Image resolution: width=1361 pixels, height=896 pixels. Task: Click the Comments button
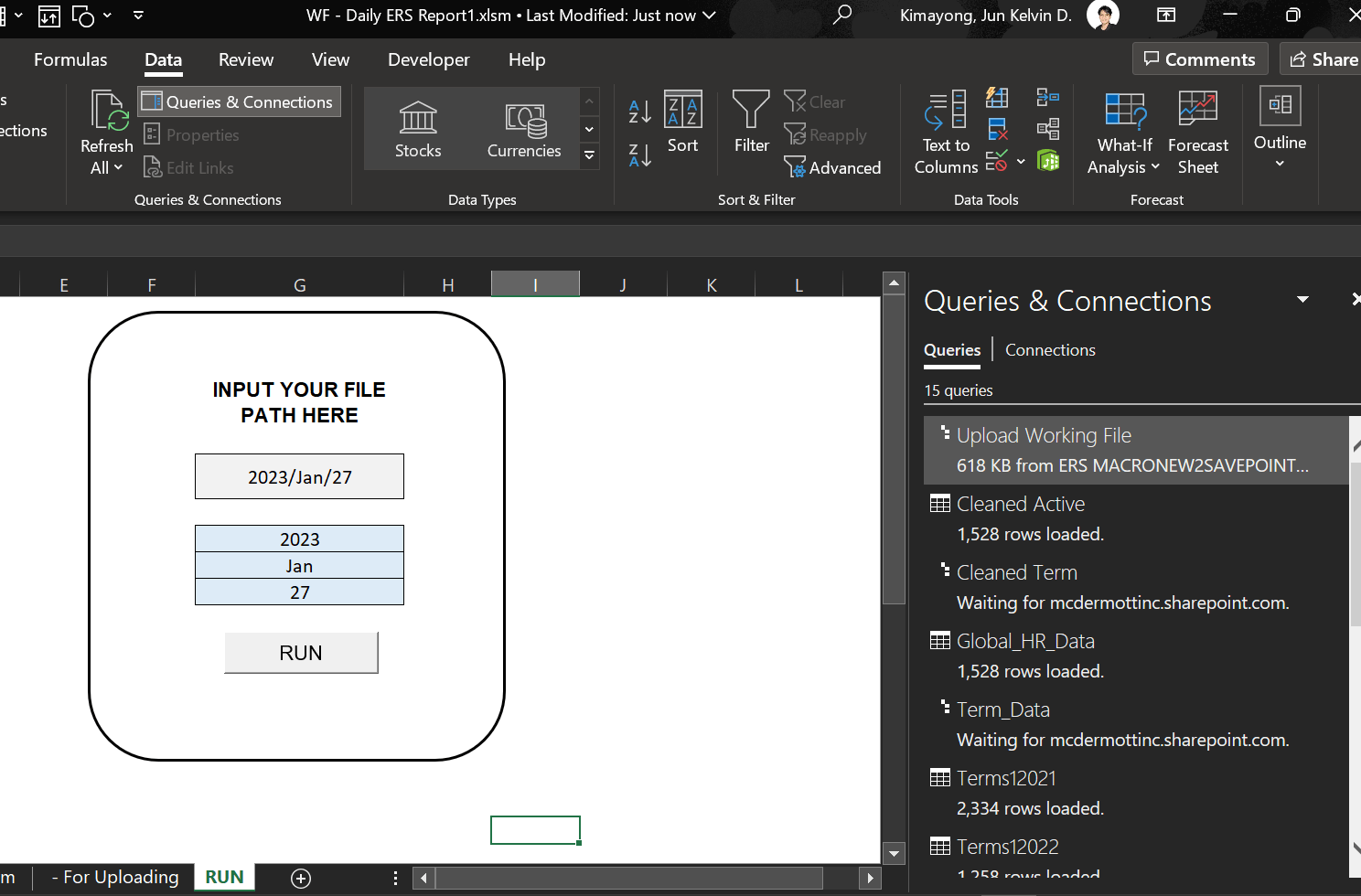pyautogui.click(x=1200, y=59)
